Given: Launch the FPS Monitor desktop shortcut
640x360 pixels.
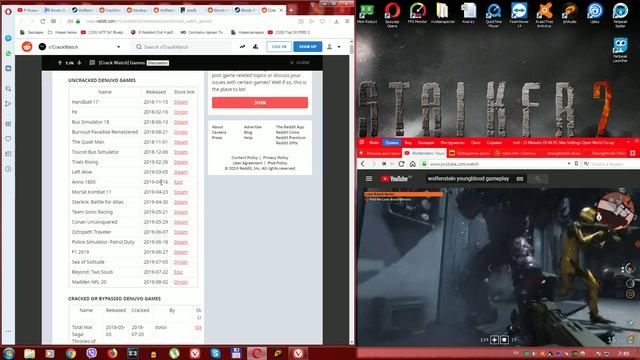Looking at the screenshot, I should (417, 13).
